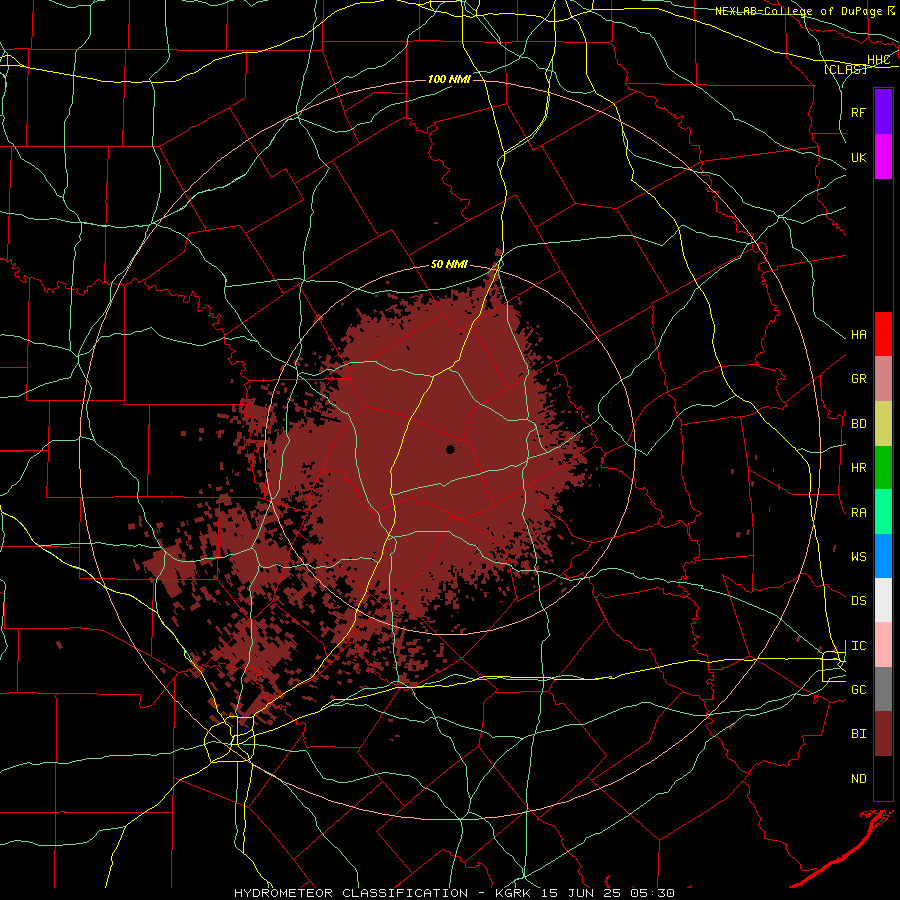Click the RF legend label
The image size is (900, 900).
pos(859,112)
